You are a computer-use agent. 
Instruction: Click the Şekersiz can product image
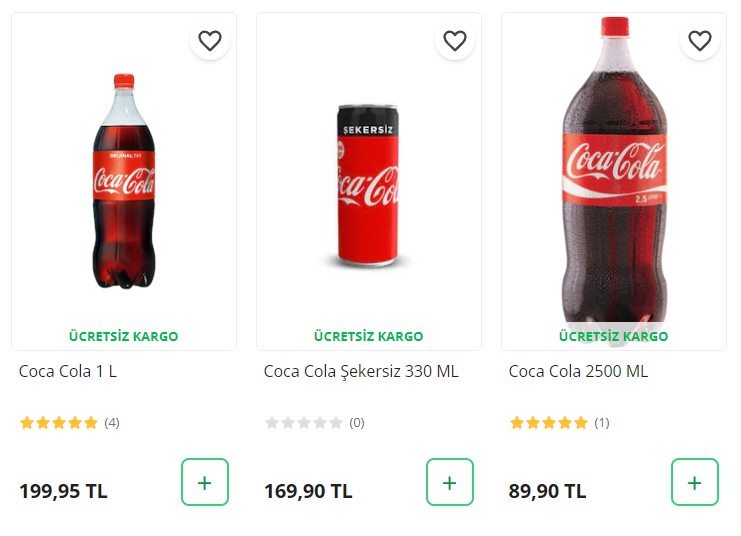click(x=369, y=187)
